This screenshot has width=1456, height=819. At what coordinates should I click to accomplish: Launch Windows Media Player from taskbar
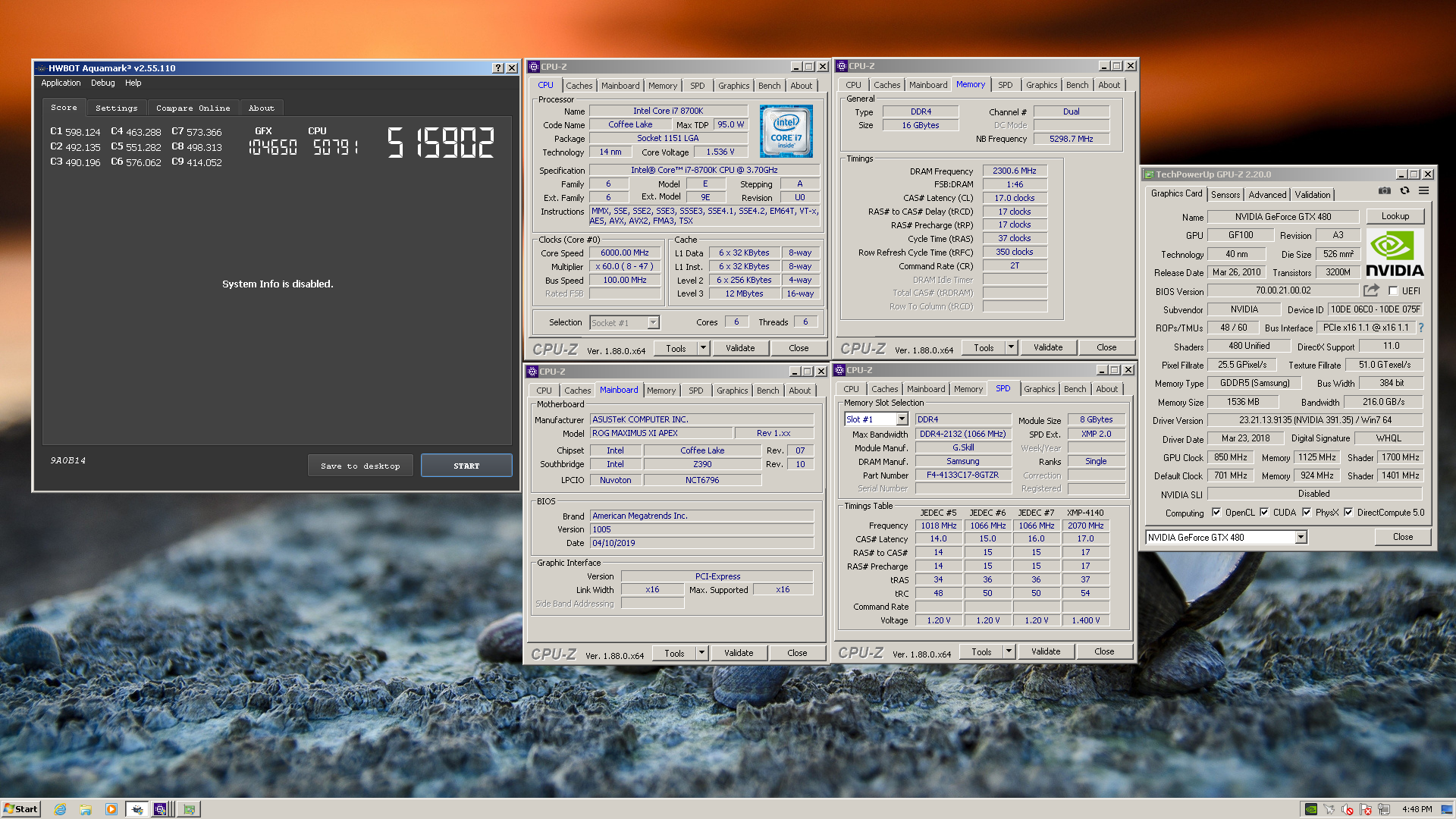coord(111,809)
